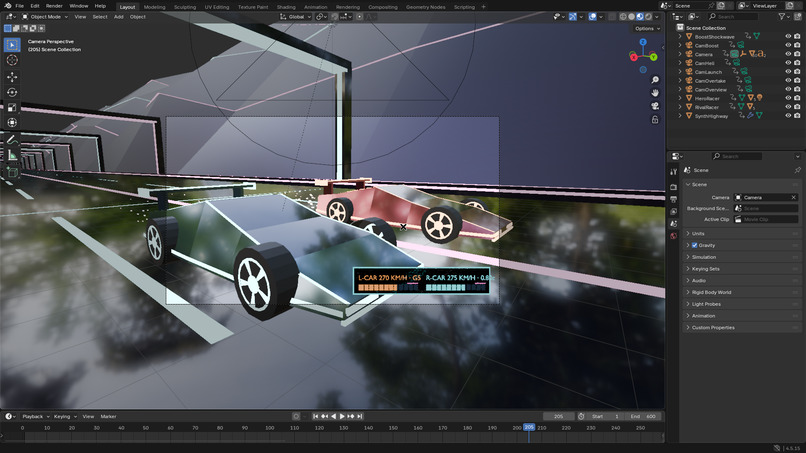The width and height of the screenshot is (806, 453).
Task: Open the Tool properties tab
Action: click(x=673, y=172)
